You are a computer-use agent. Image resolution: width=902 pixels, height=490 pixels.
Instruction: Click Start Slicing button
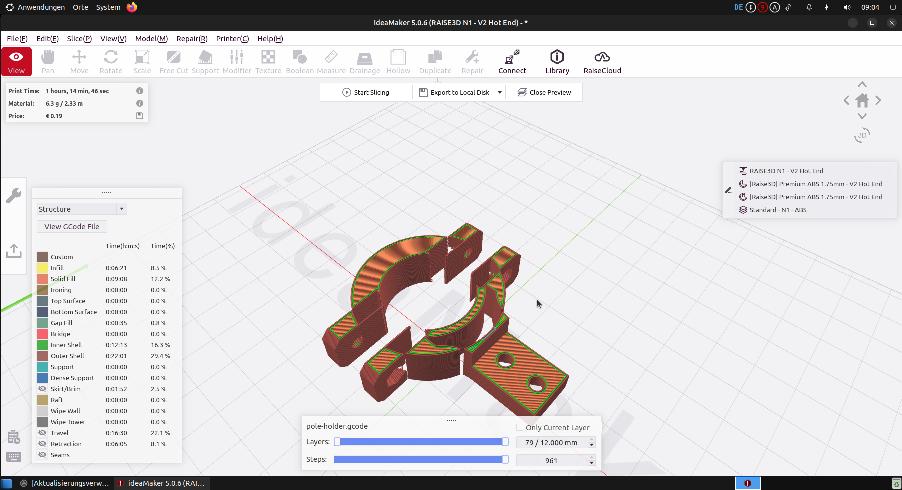pos(366,93)
